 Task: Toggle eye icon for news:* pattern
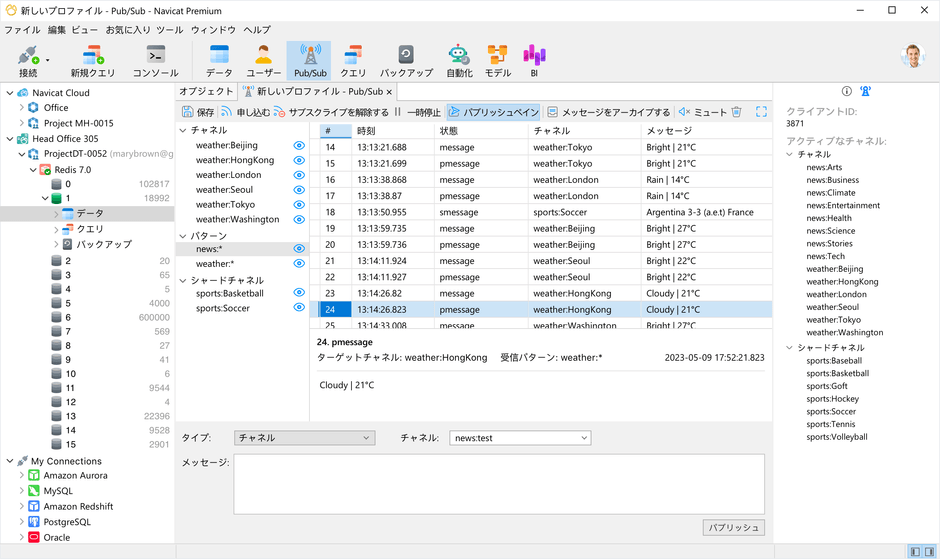click(x=298, y=249)
